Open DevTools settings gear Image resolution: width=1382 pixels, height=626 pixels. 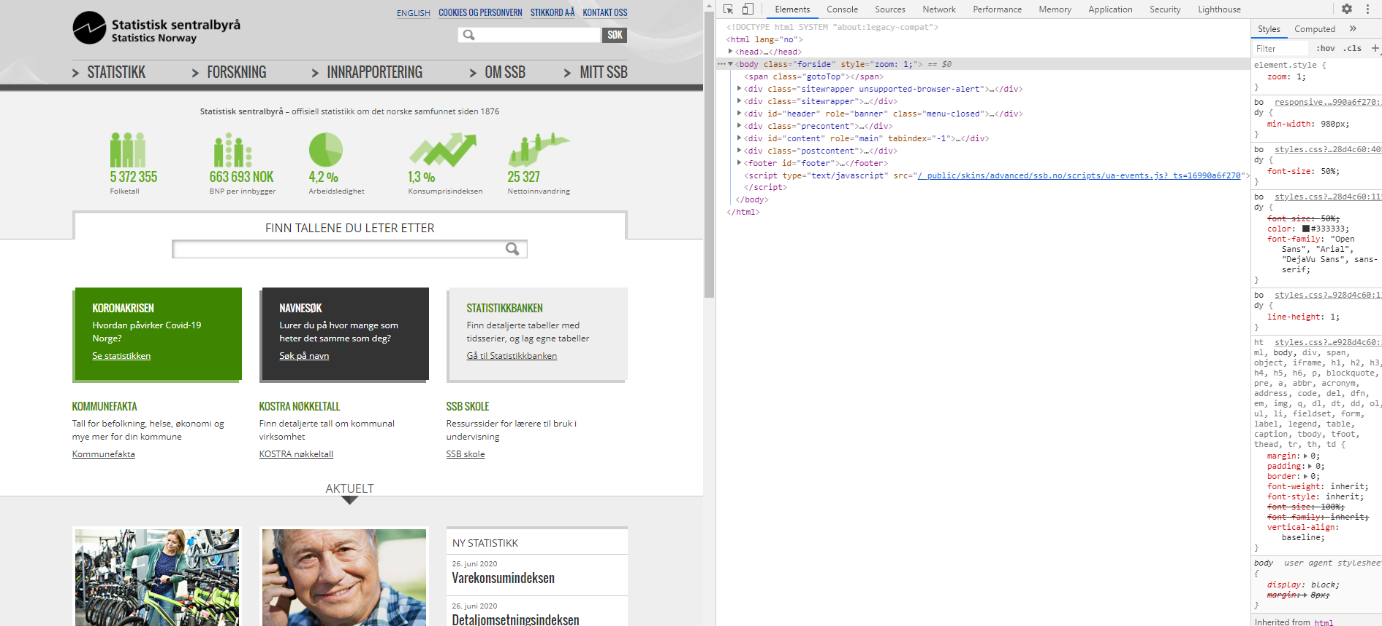pyautogui.click(x=1347, y=9)
